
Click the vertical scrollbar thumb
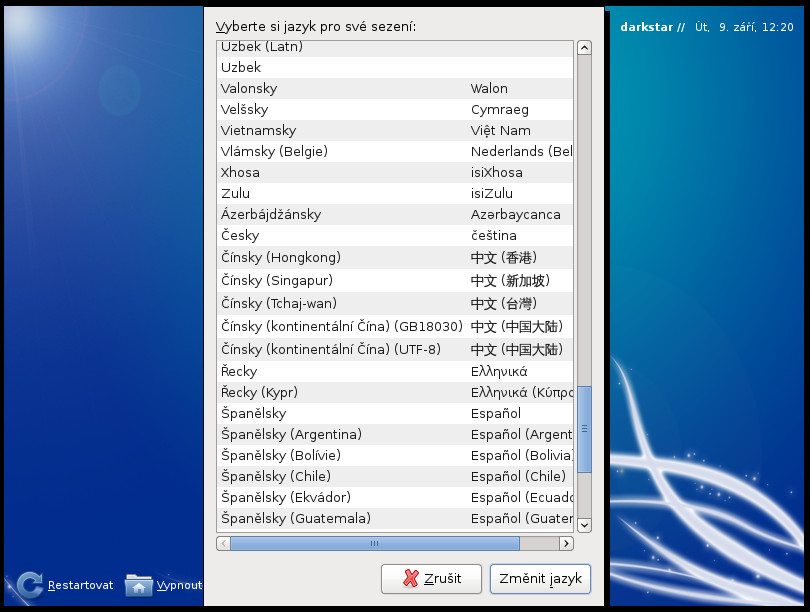(584, 429)
